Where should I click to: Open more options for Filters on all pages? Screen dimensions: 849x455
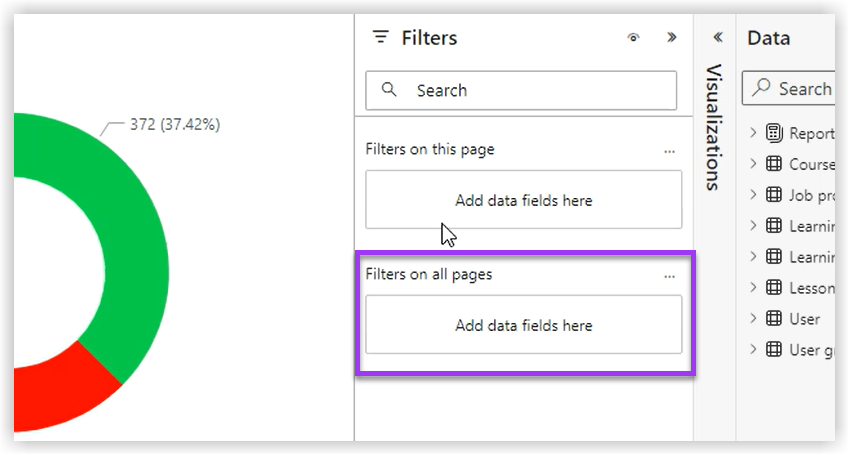coord(669,276)
